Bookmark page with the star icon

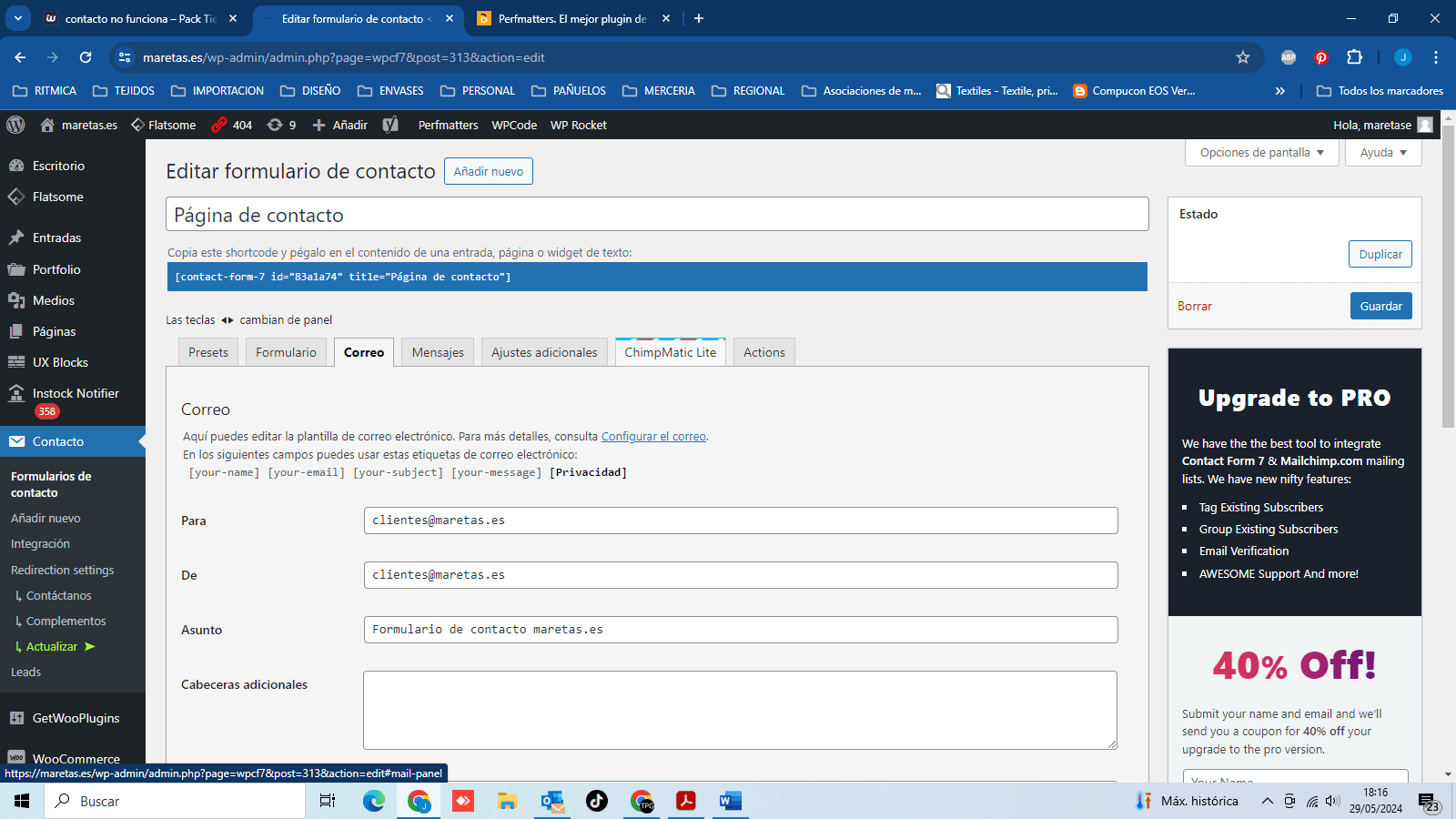pos(1243,57)
